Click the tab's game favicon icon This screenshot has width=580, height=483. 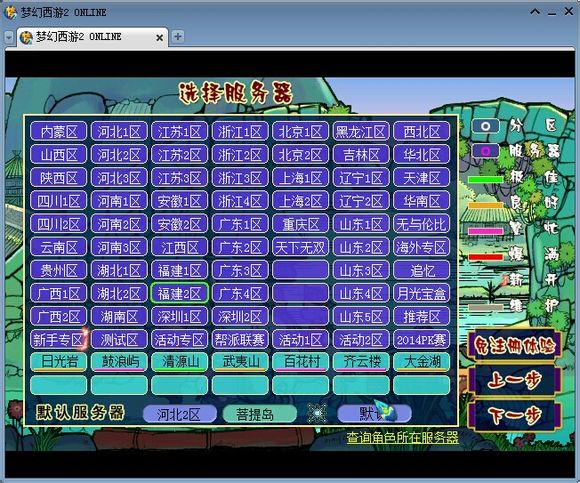(x=26, y=37)
